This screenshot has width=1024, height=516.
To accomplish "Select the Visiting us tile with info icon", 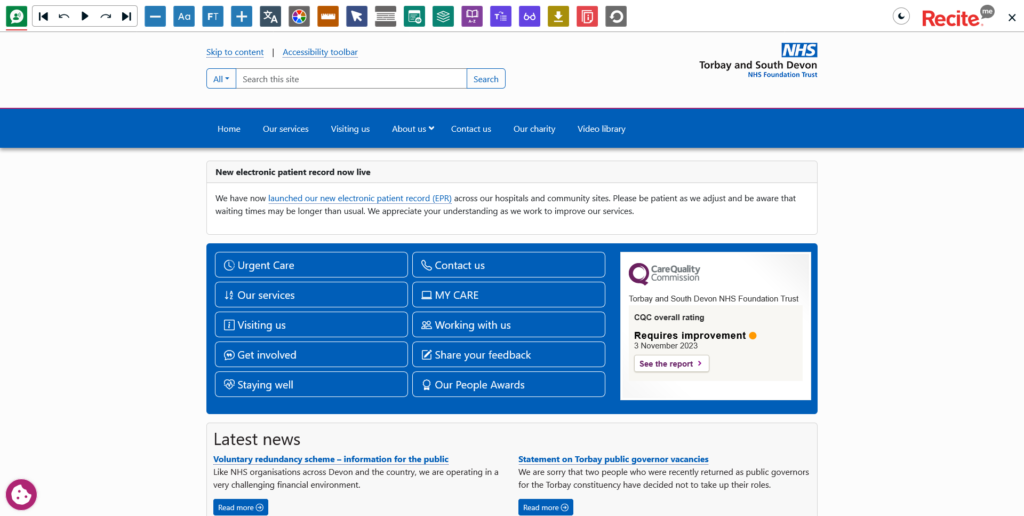I will click(x=312, y=325).
